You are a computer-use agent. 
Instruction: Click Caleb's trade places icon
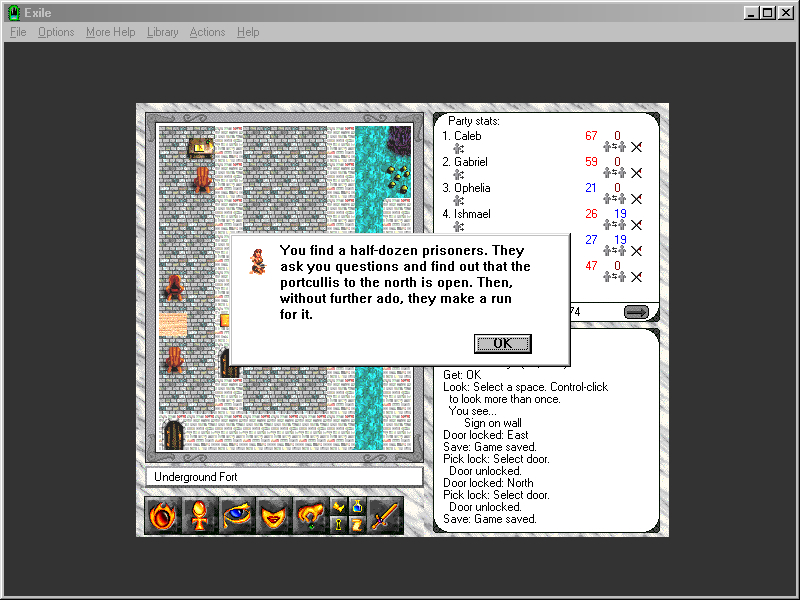tap(614, 147)
